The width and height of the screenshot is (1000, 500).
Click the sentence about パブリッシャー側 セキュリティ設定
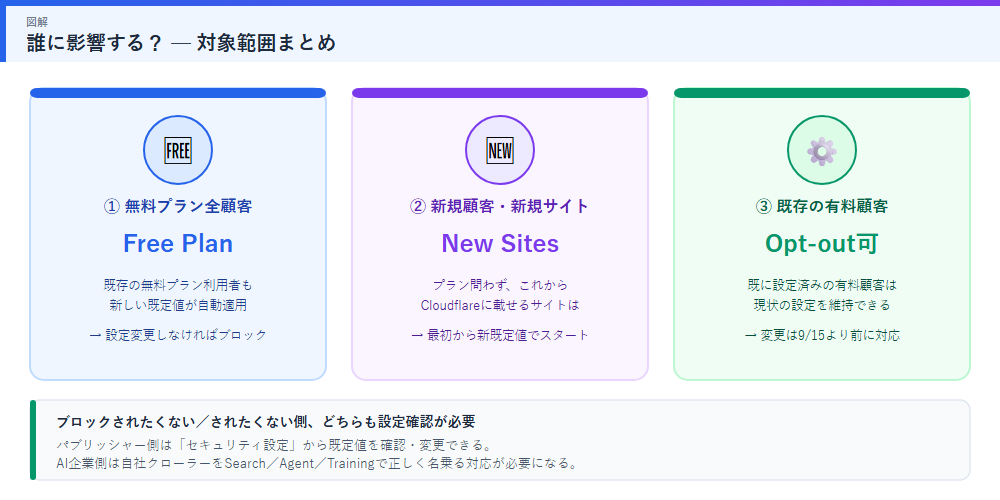click(x=273, y=444)
